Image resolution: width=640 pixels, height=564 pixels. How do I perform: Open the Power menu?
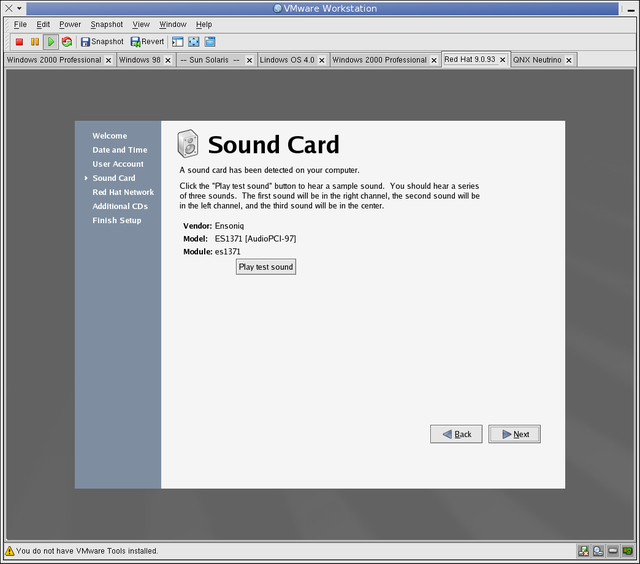70,24
